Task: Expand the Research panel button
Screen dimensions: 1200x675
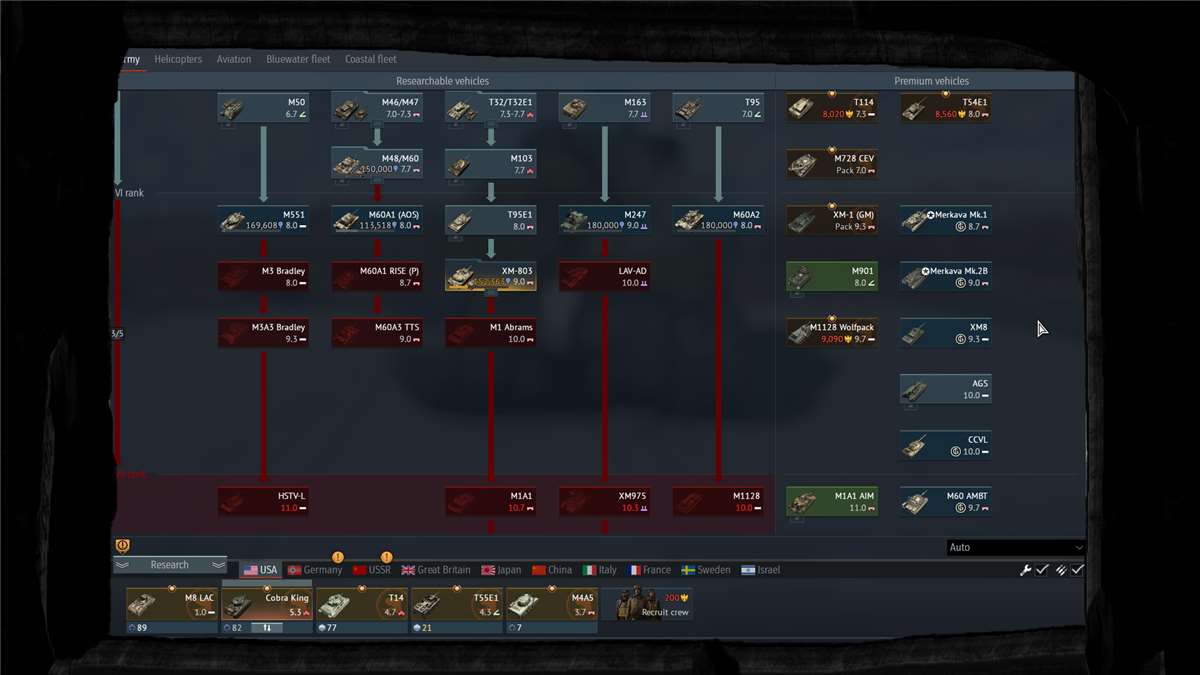Action: tap(170, 565)
